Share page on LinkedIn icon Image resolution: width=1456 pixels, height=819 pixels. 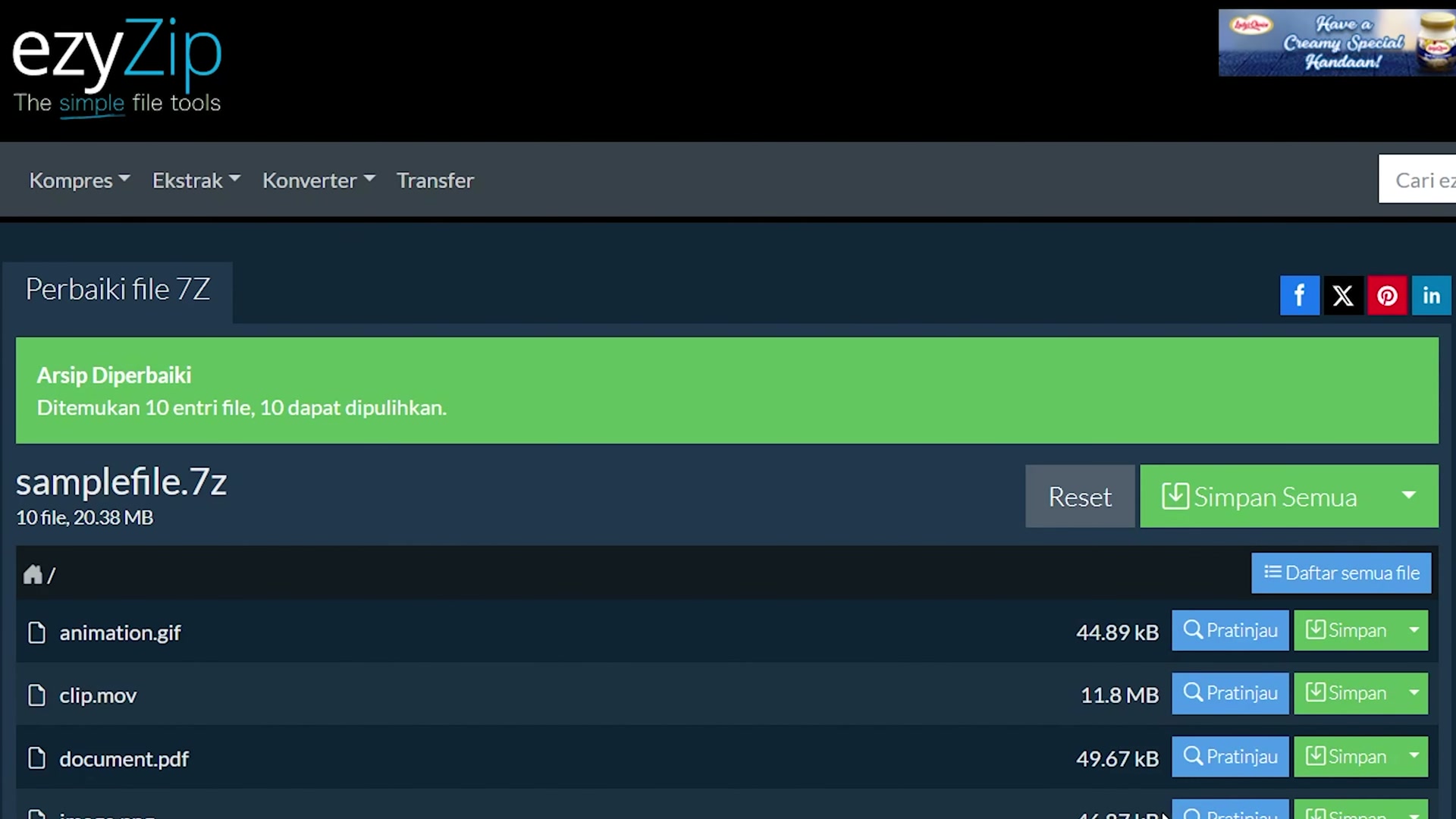(x=1431, y=295)
